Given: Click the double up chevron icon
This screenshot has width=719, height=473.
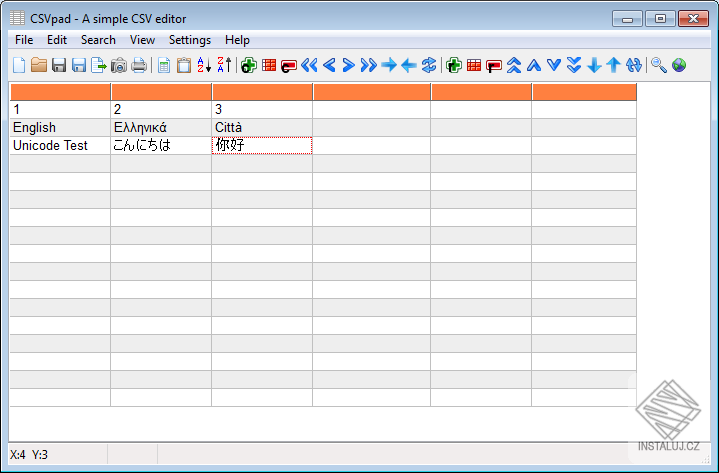Looking at the screenshot, I should (x=514, y=65).
